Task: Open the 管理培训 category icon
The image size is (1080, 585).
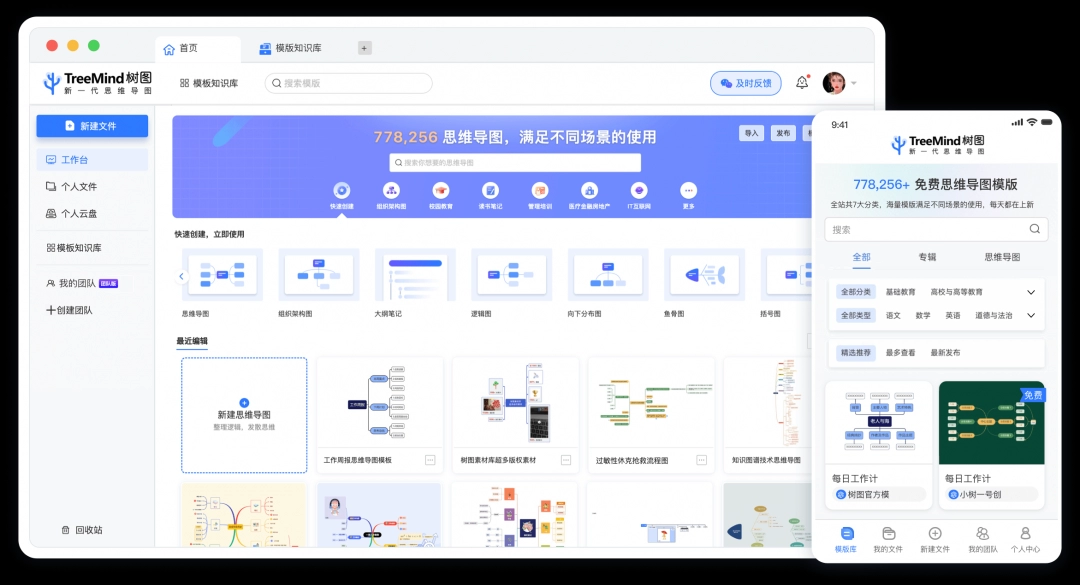Action: tap(539, 190)
